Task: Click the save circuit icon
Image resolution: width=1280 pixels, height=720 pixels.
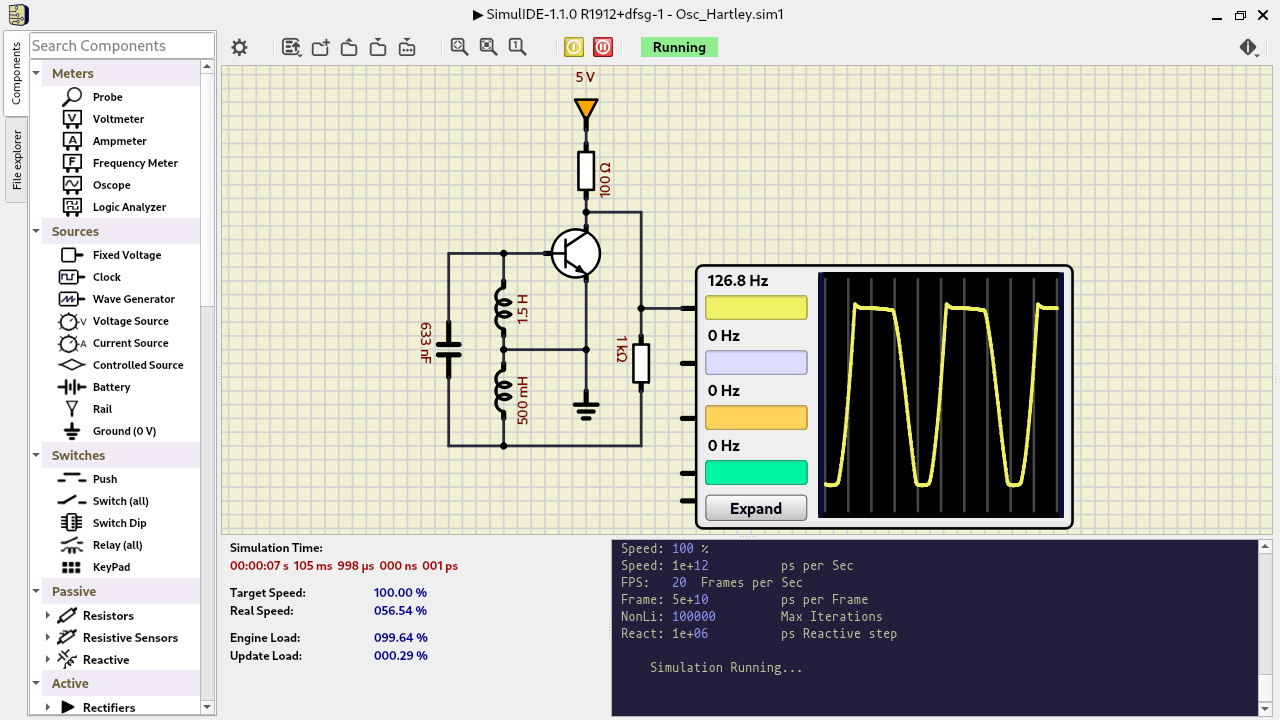Action: 378,47
